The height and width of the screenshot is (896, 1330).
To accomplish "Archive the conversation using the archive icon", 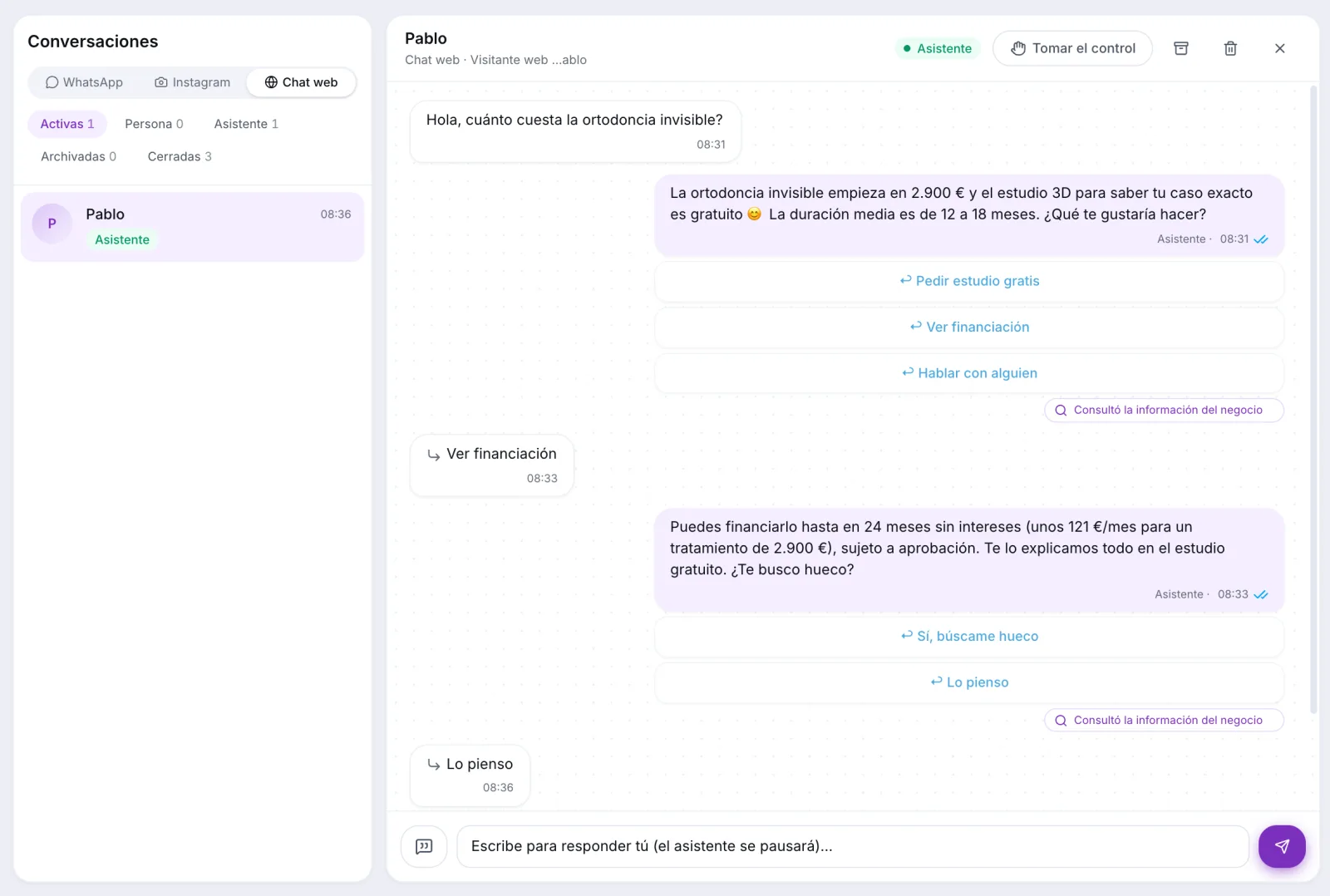I will click(x=1180, y=48).
